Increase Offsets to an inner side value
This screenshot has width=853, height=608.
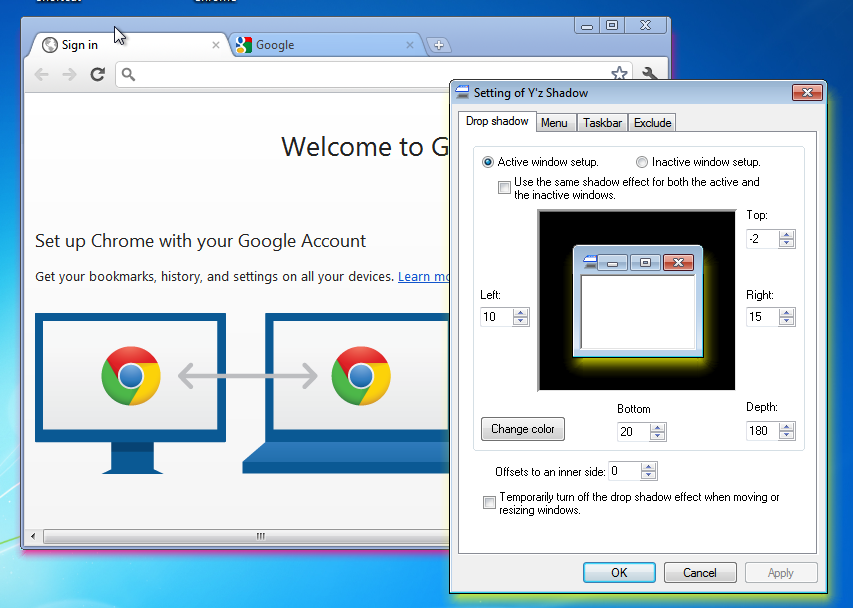point(648,467)
